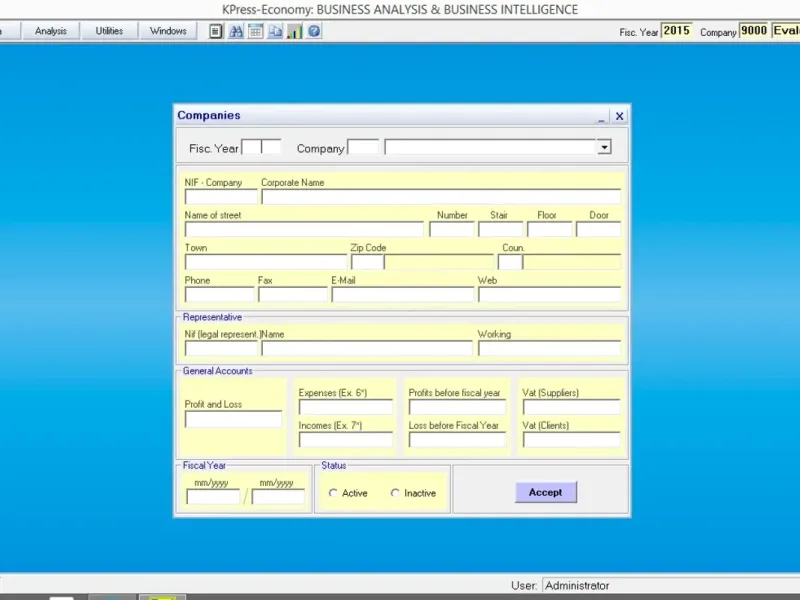800x600 pixels.
Task: Close the Companies dialog
Action: pos(619,116)
